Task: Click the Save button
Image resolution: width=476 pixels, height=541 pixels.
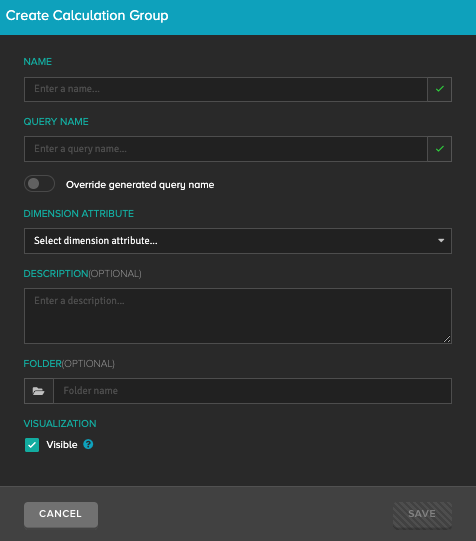Action: [x=422, y=514]
